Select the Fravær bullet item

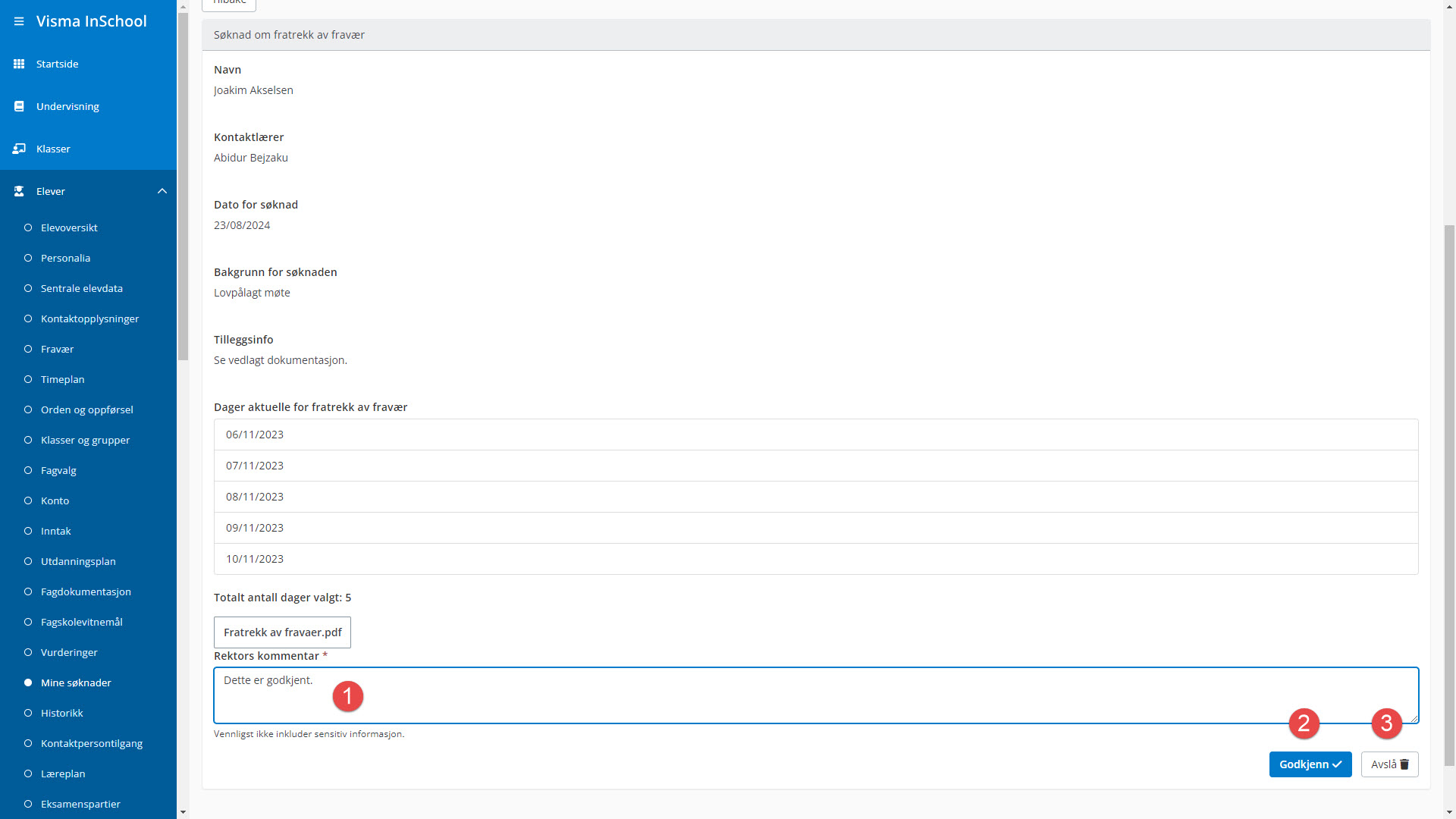point(28,349)
